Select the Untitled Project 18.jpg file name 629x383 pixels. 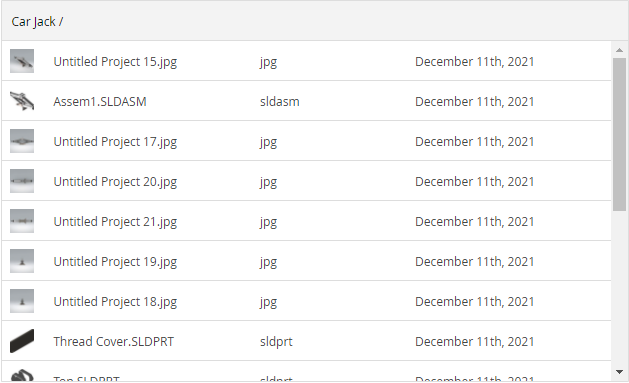[115, 302]
